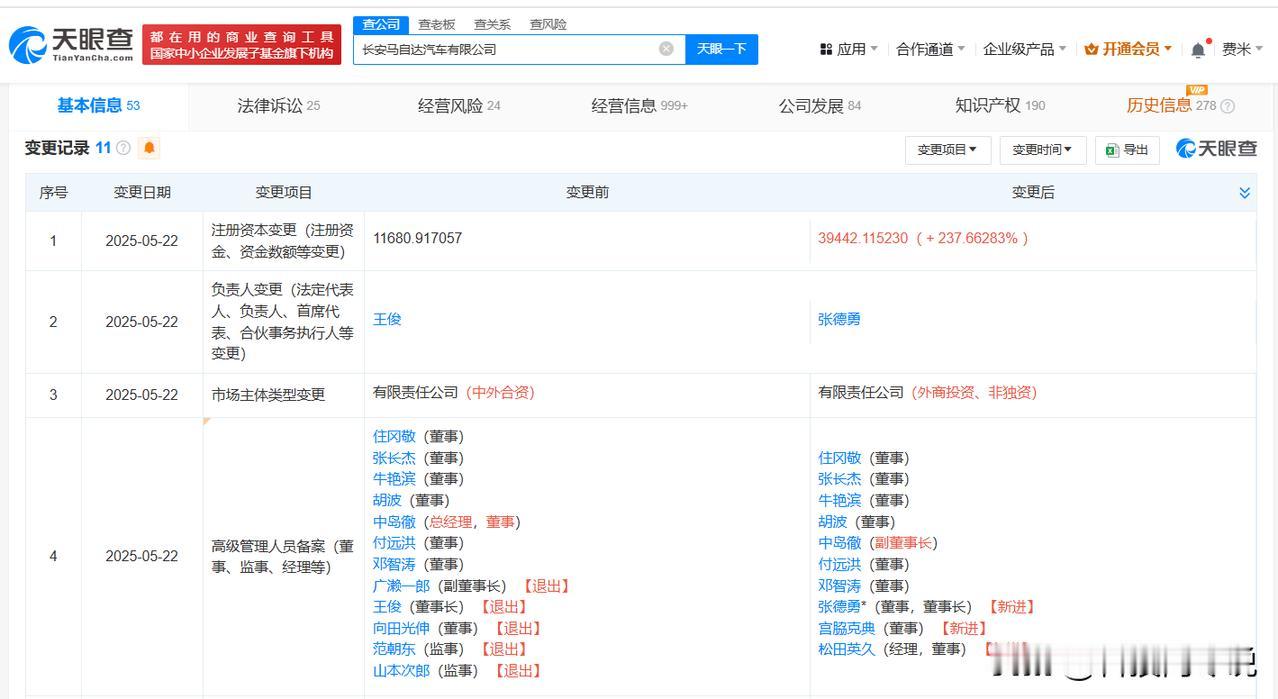Switch to the 知识产权 tab
Screen dimensions: 1278x699
[1000, 105]
